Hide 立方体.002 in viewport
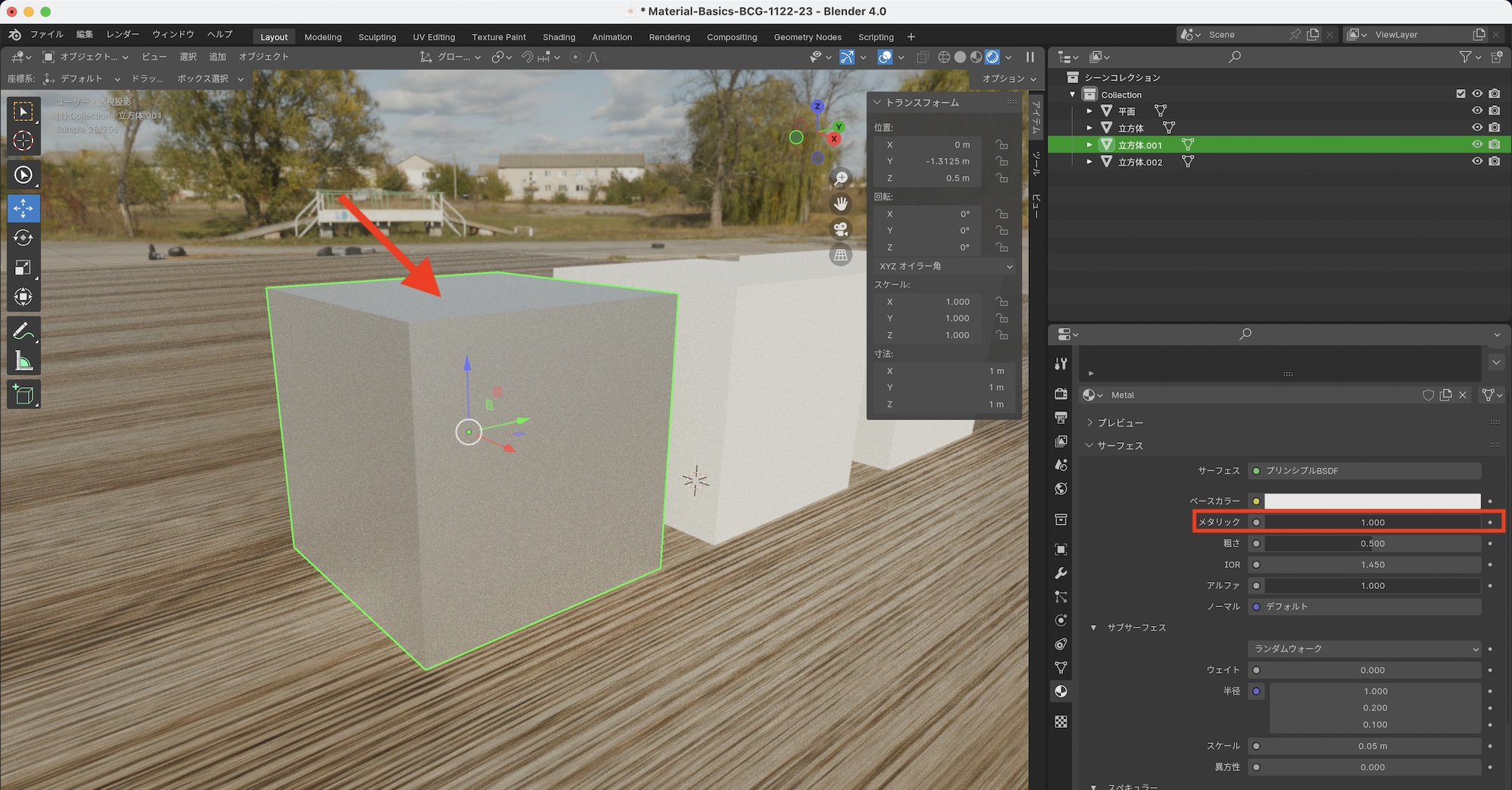 tap(1476, 162)
